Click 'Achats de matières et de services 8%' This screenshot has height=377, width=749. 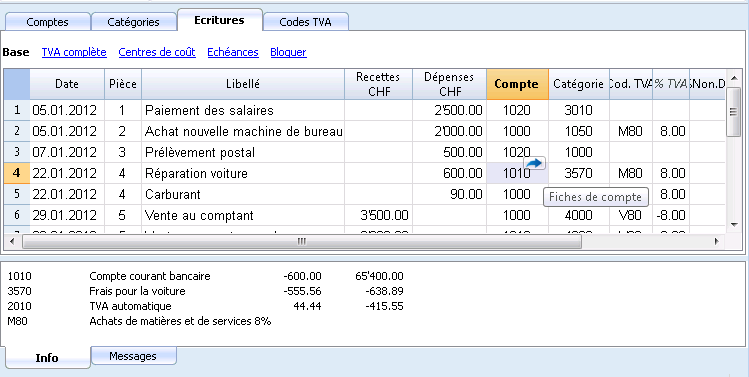[x=180, y=321]
